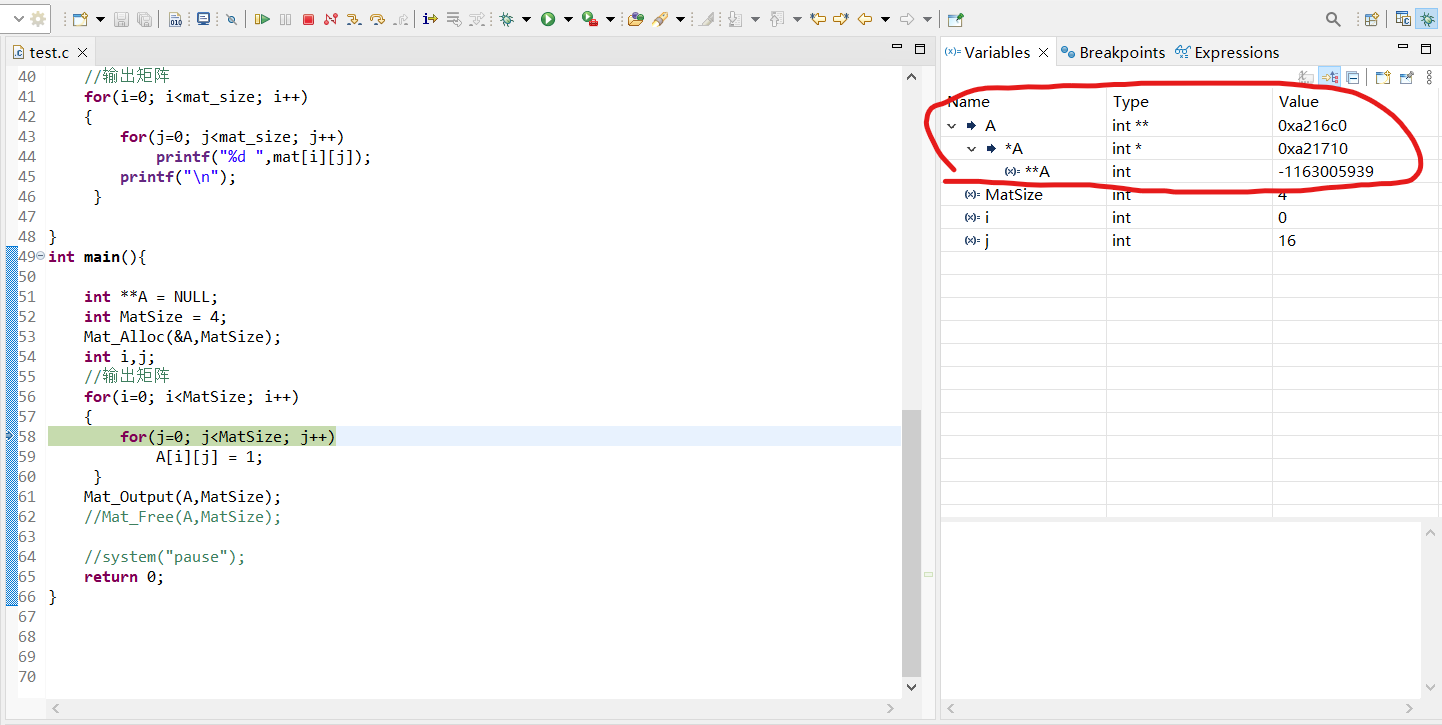
Task: Click the magnifier Quick Access search icon
Action: click(x=1333, y=19)
